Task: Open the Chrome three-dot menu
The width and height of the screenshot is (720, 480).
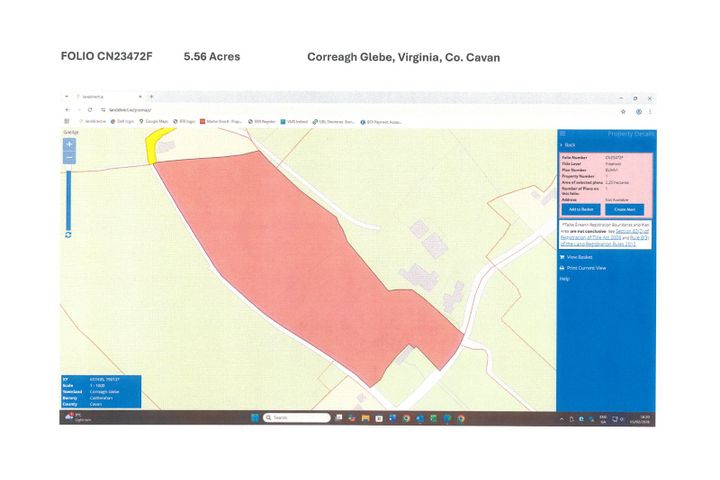Action: point(650,110)
